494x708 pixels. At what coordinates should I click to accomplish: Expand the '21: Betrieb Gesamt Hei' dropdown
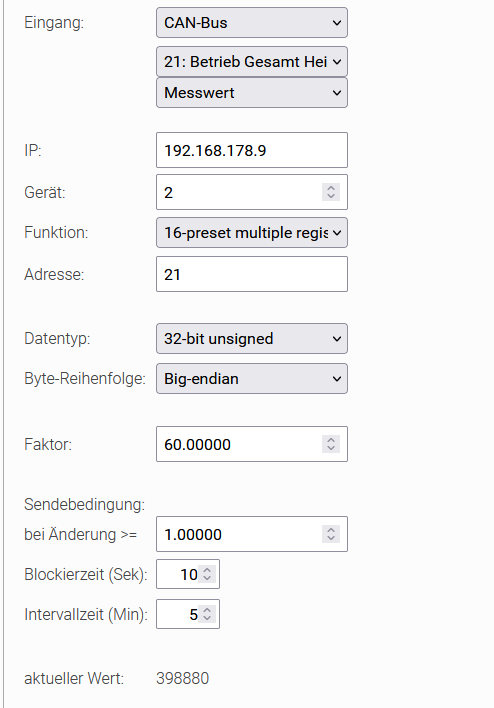[x=252, y=61]
